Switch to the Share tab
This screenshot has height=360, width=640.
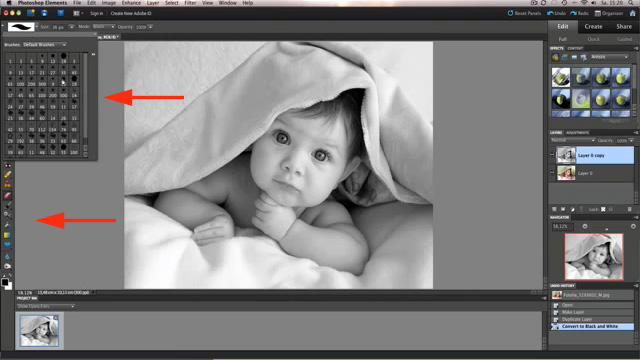click(x=624, y=27)
